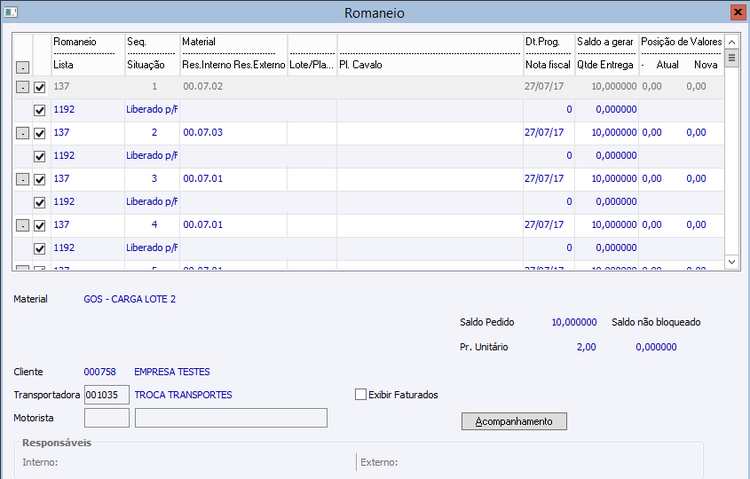Click the Pr. Unitário value 2,00

[586, 347]
